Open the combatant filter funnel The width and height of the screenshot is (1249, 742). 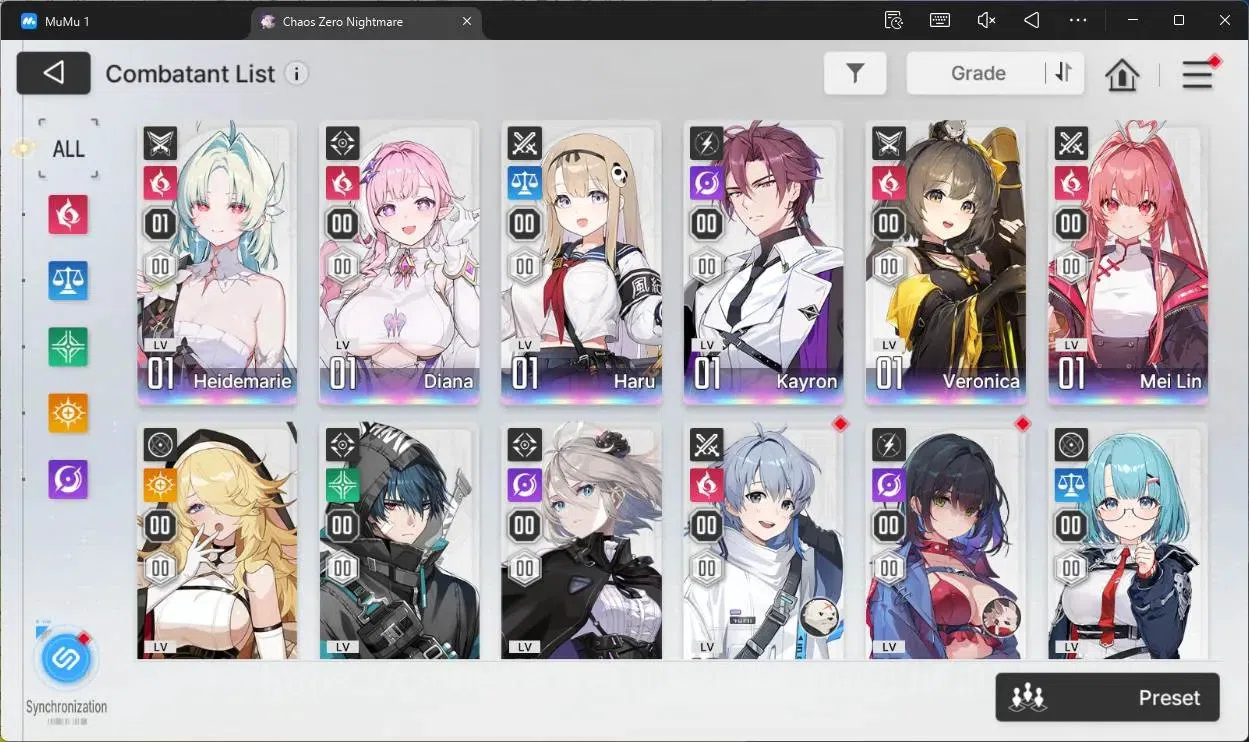[855, 73]
